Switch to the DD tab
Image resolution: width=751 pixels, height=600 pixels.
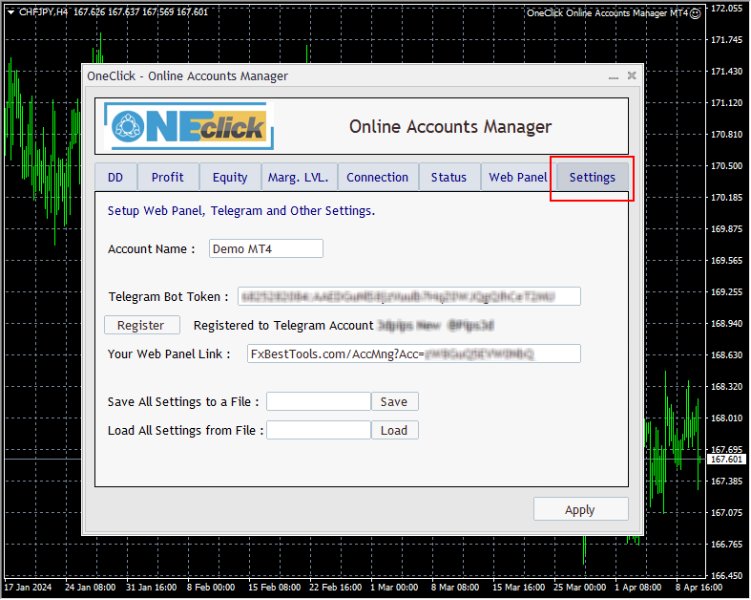[115, 177]
